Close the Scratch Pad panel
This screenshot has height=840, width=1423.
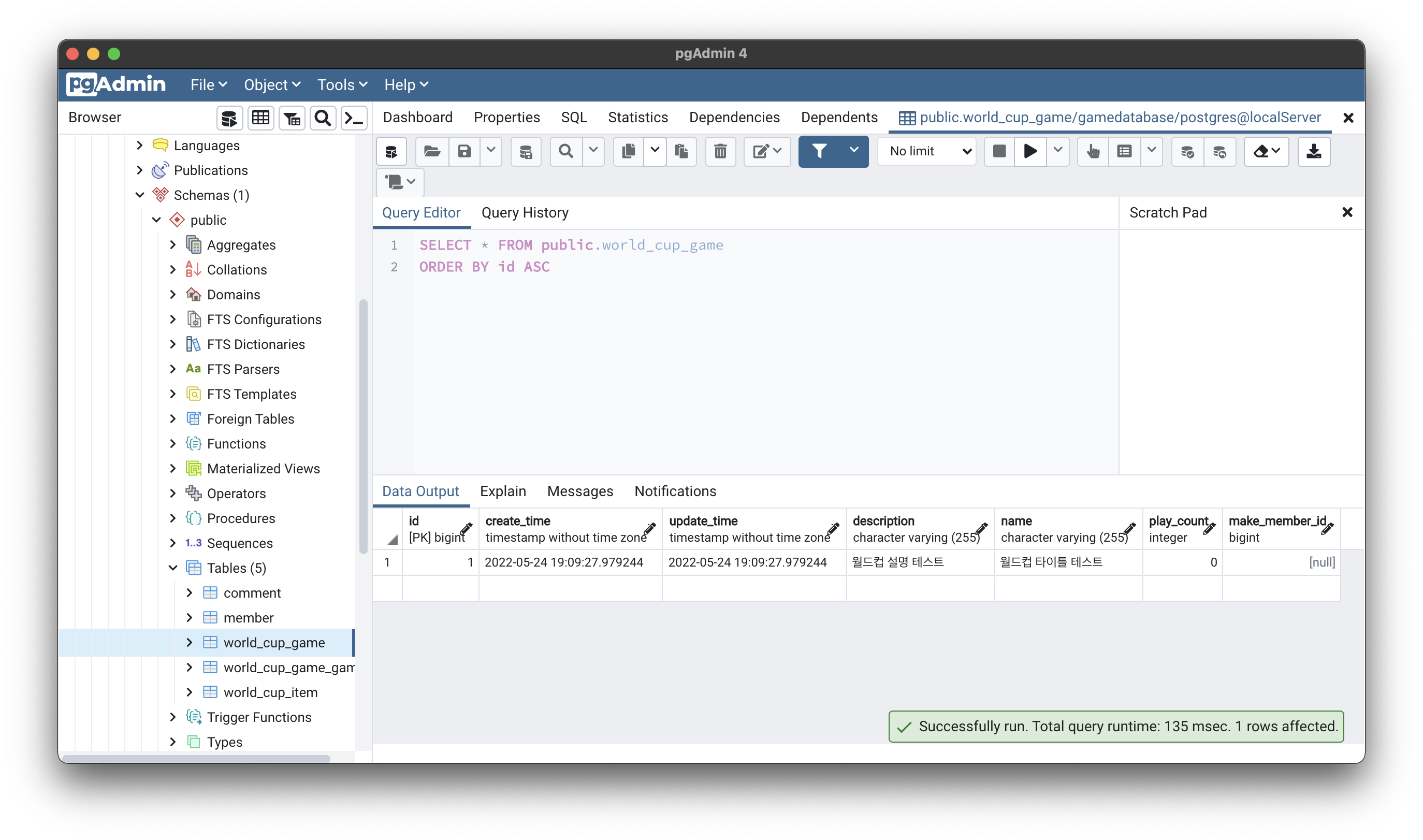click(1348, 212)
